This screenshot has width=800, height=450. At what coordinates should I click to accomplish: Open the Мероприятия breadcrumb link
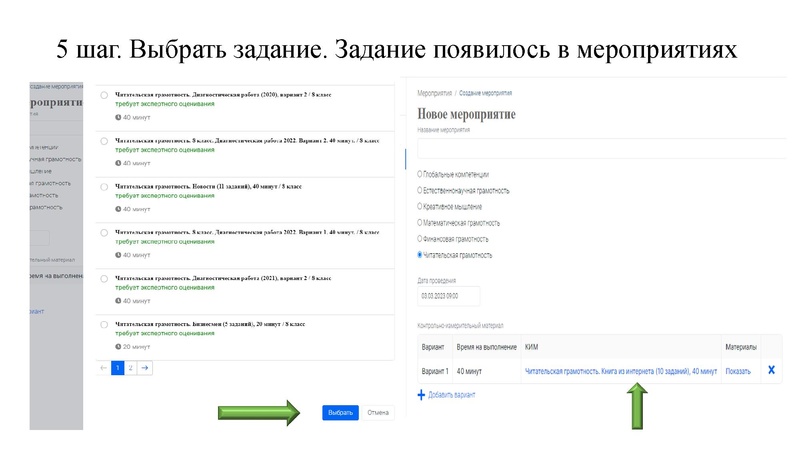[x=435, y=93]
